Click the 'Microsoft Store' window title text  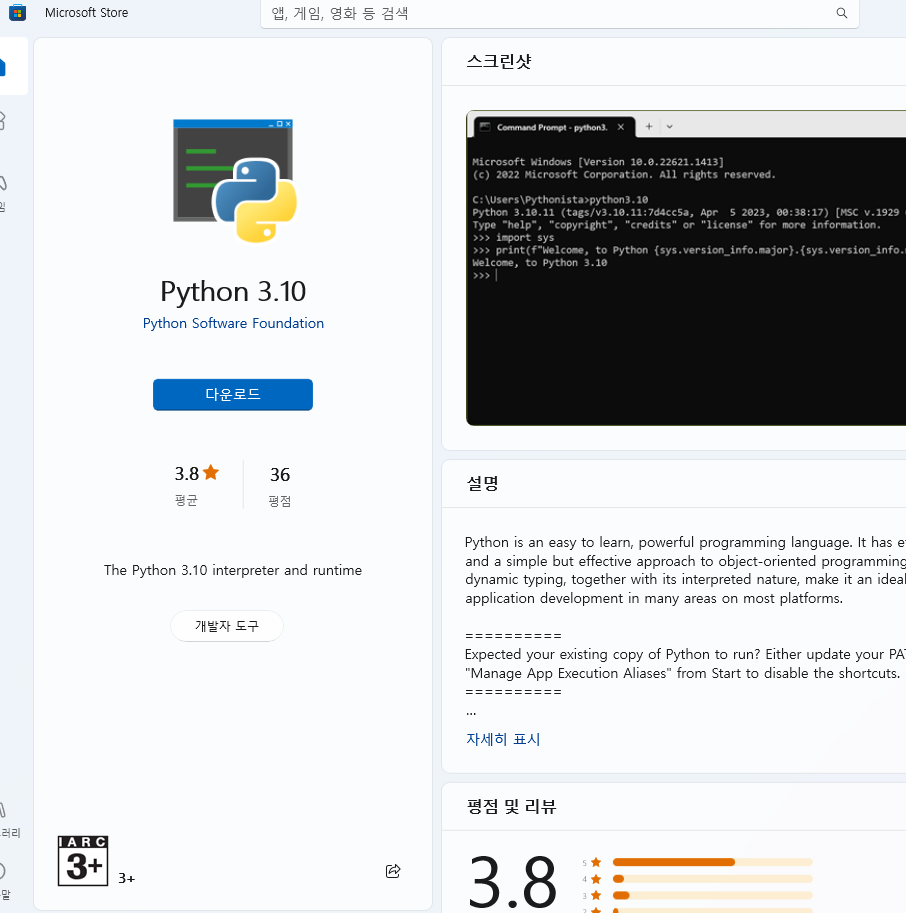[86, 13]
